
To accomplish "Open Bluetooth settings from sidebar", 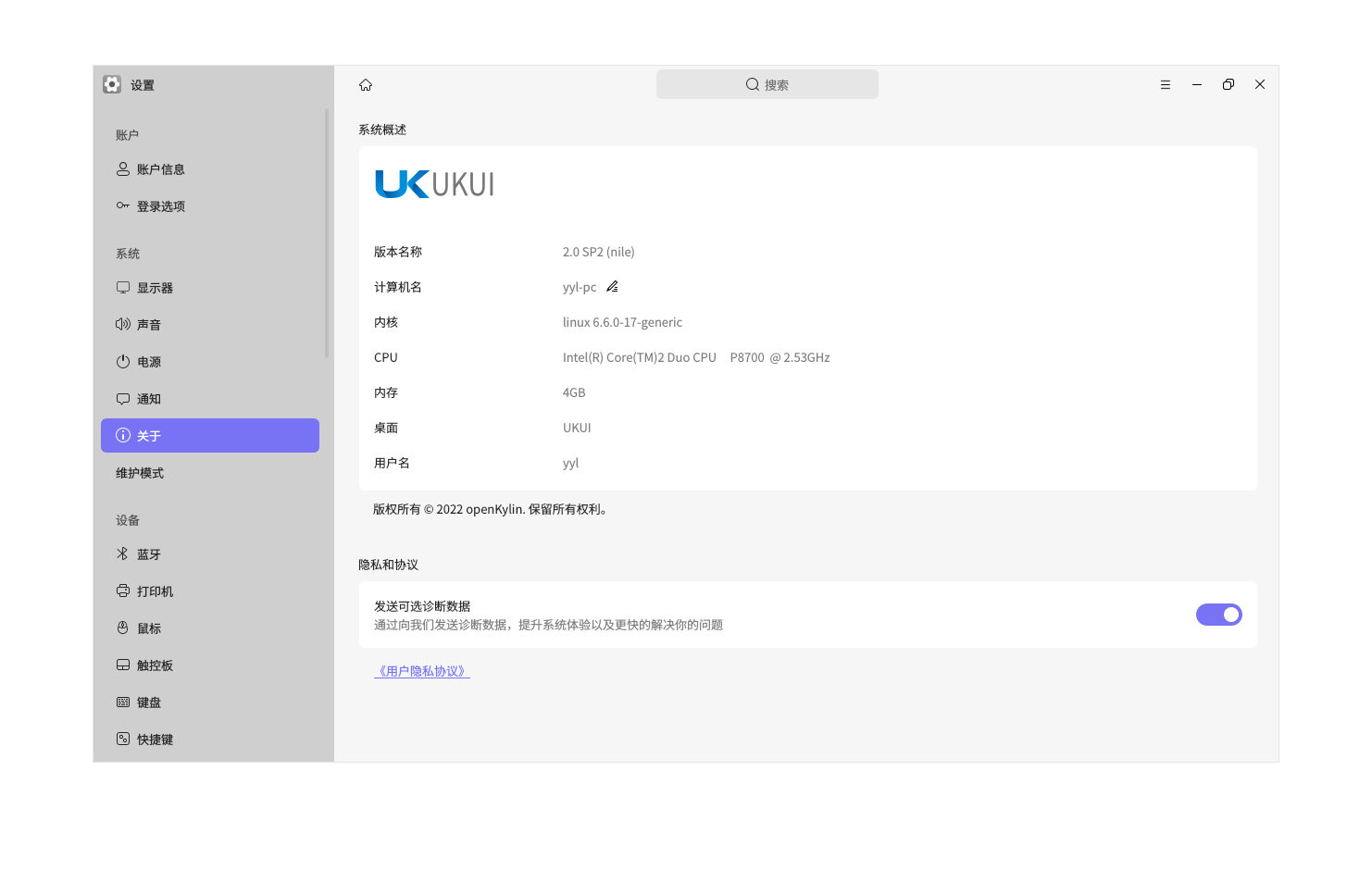I will [x=148, y=554].
